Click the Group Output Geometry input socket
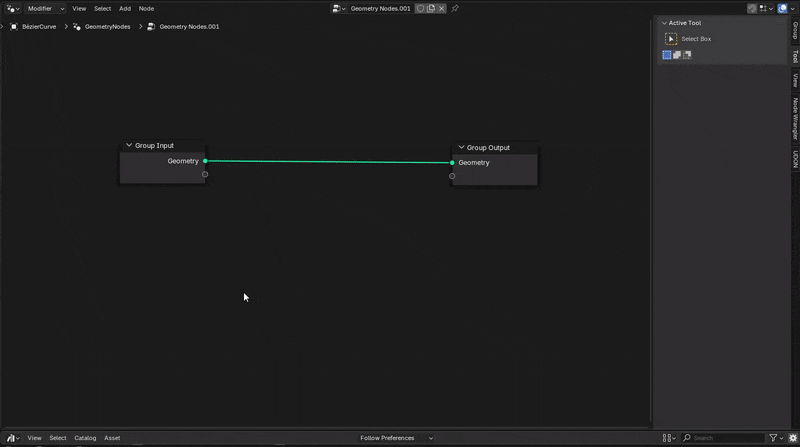The height and width of the screenshot is (447, 800). 452,162
